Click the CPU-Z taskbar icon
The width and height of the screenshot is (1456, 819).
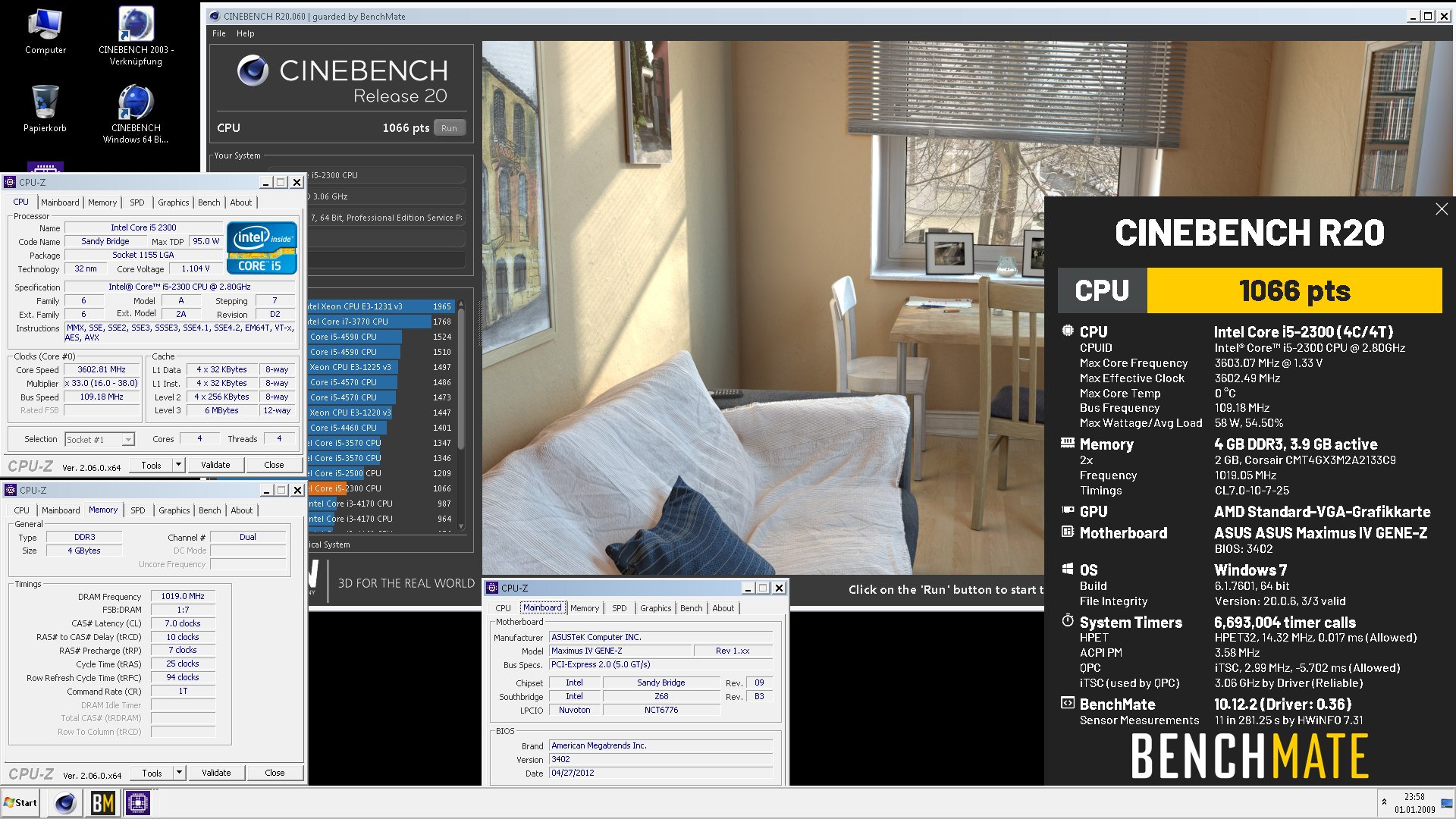[x=138, y=803]
